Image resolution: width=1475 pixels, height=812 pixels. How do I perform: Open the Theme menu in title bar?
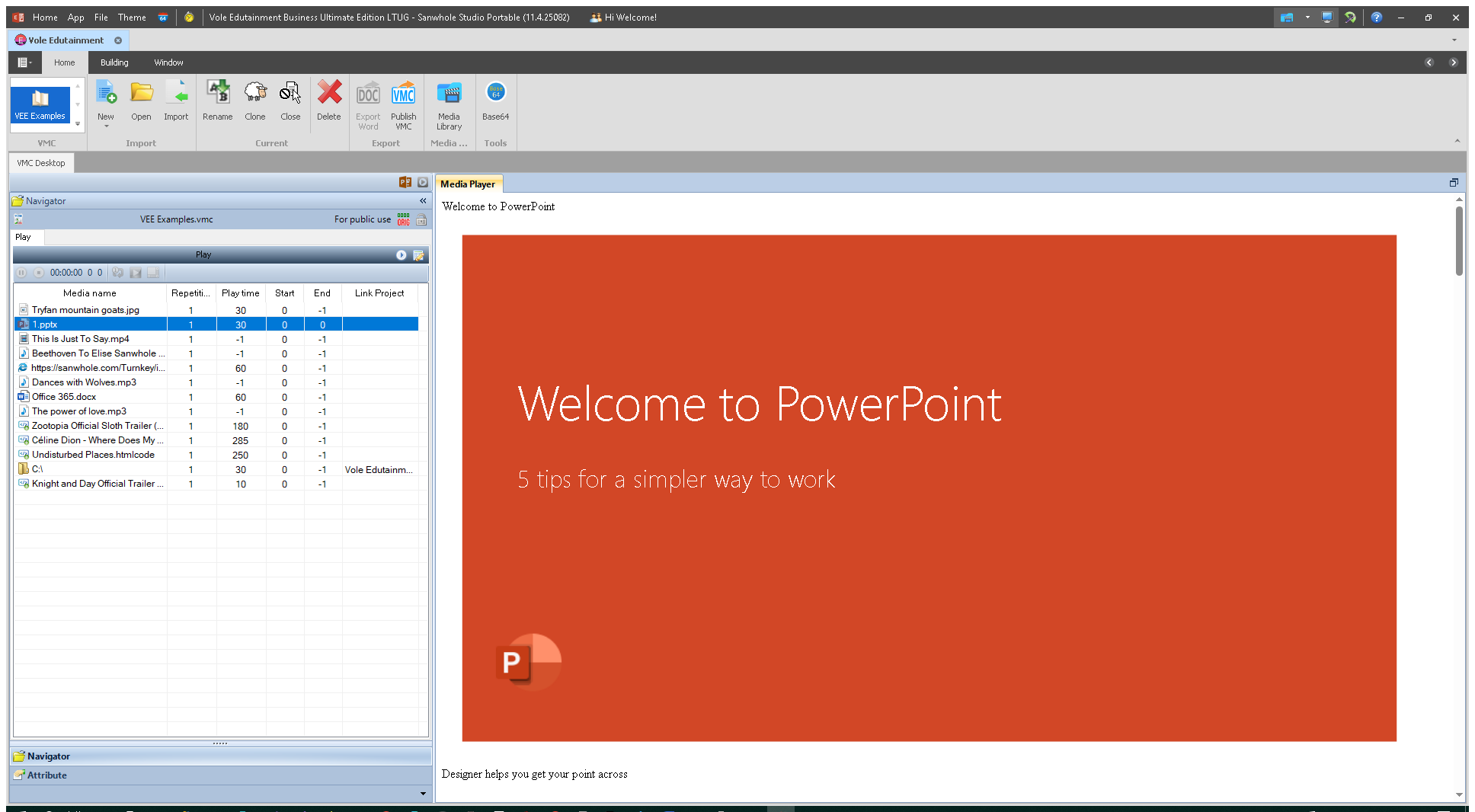(x=132, y=17)
